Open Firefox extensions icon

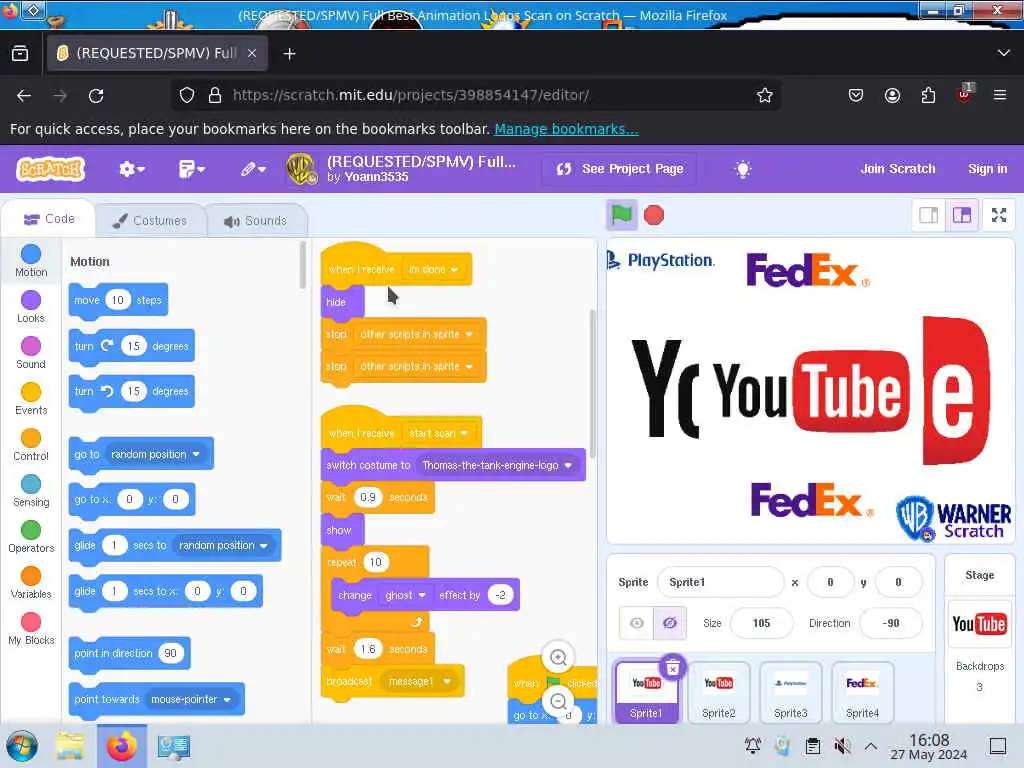(928, 96)
